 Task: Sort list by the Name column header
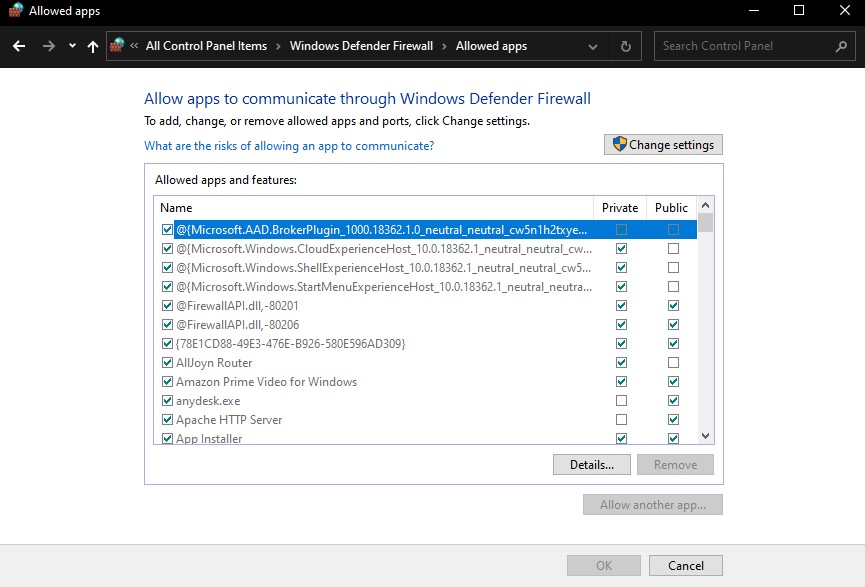(373, 207)
